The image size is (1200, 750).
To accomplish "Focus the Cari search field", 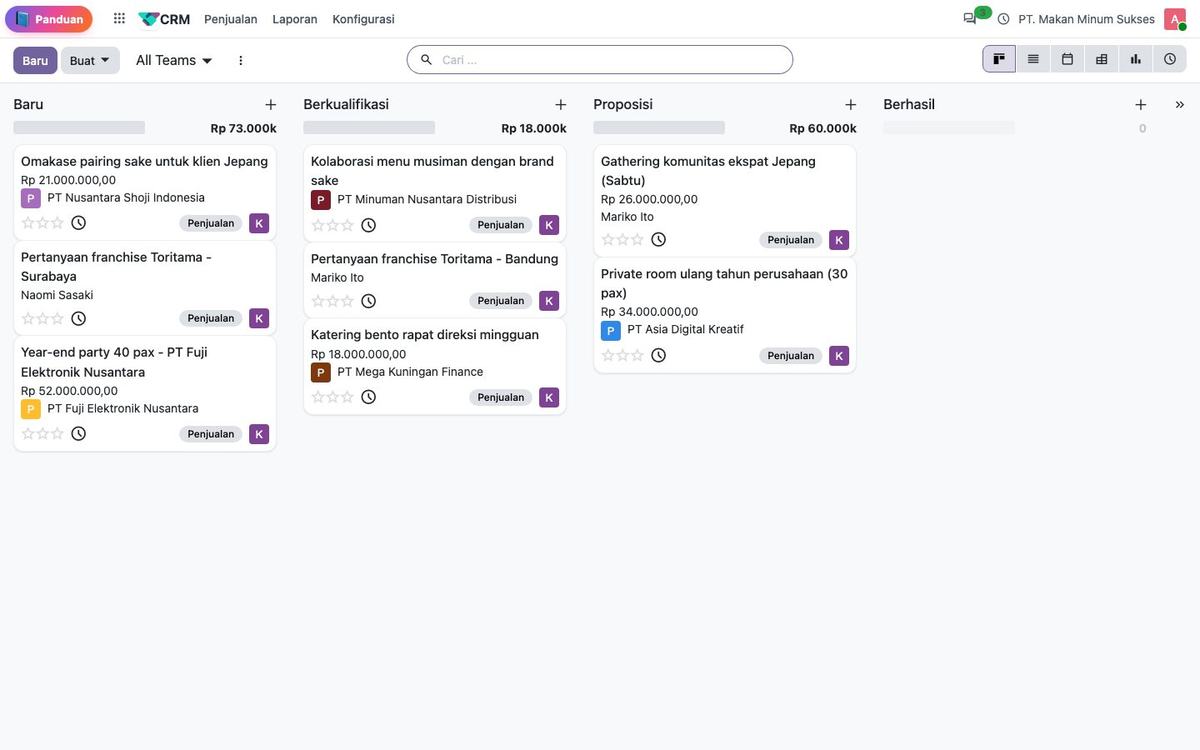I will pyautogui.click(x=600, y=60).
